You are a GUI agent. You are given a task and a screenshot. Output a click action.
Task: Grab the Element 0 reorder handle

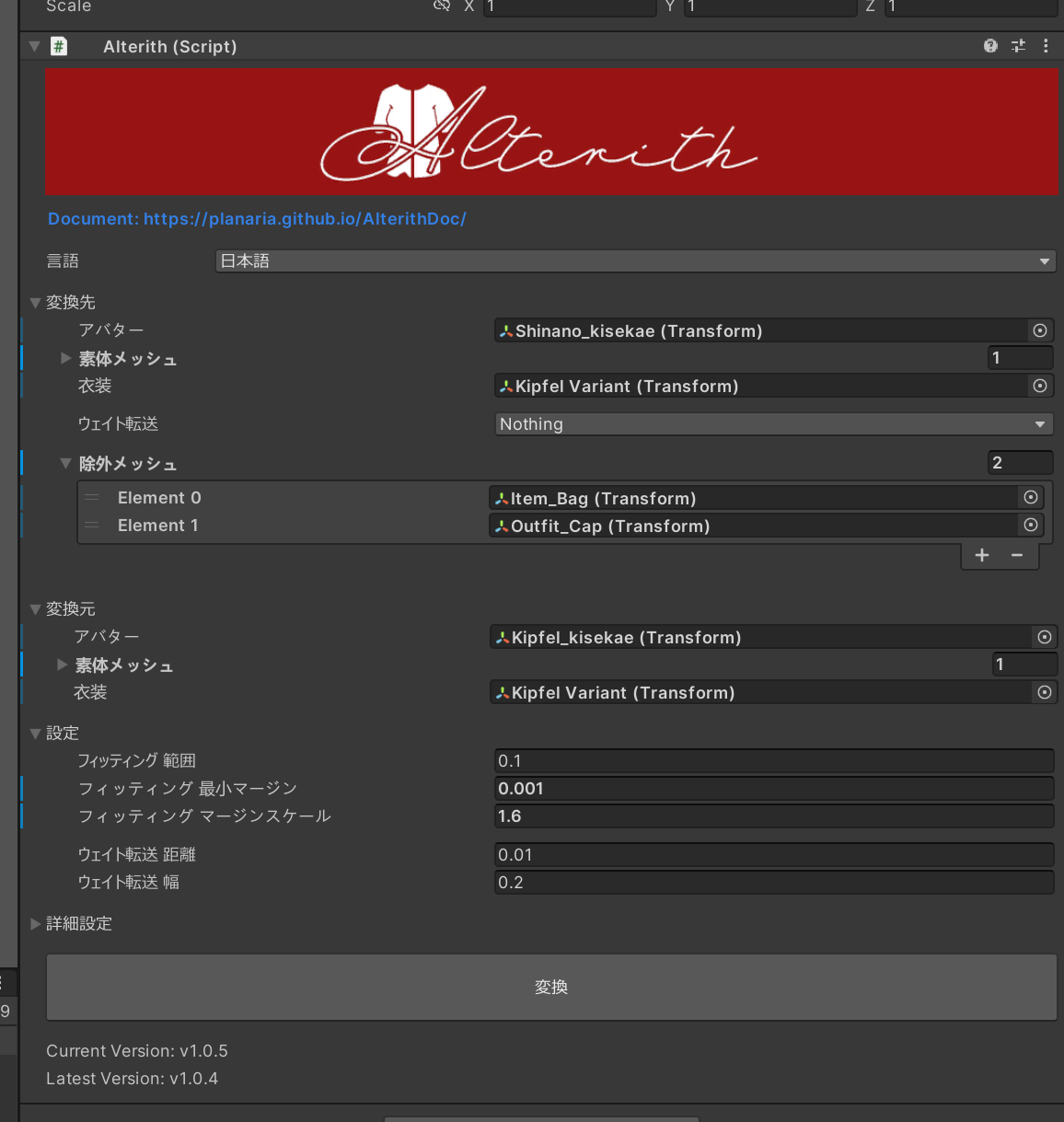click(91, 498)
